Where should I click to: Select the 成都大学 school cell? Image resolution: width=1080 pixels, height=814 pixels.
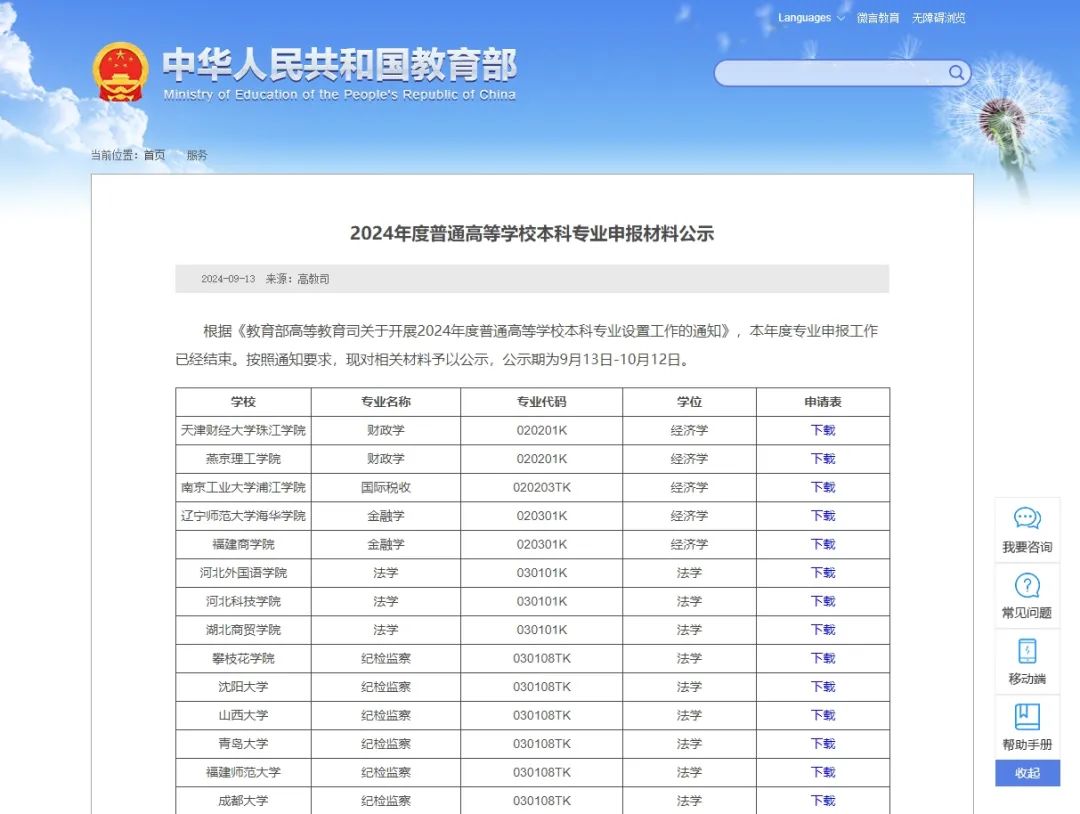pos(243,801)
